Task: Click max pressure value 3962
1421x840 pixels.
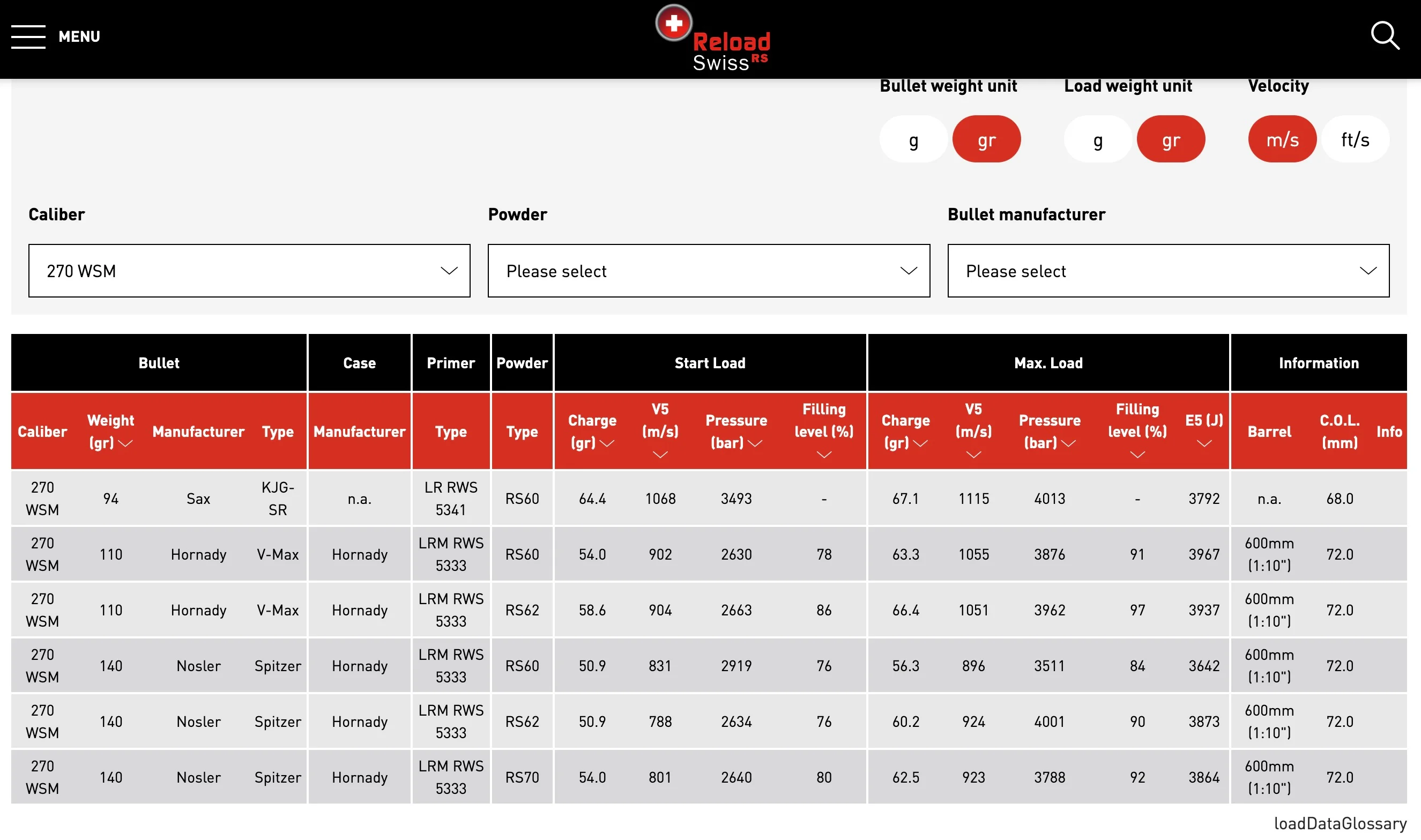Action: (1050, 610)
